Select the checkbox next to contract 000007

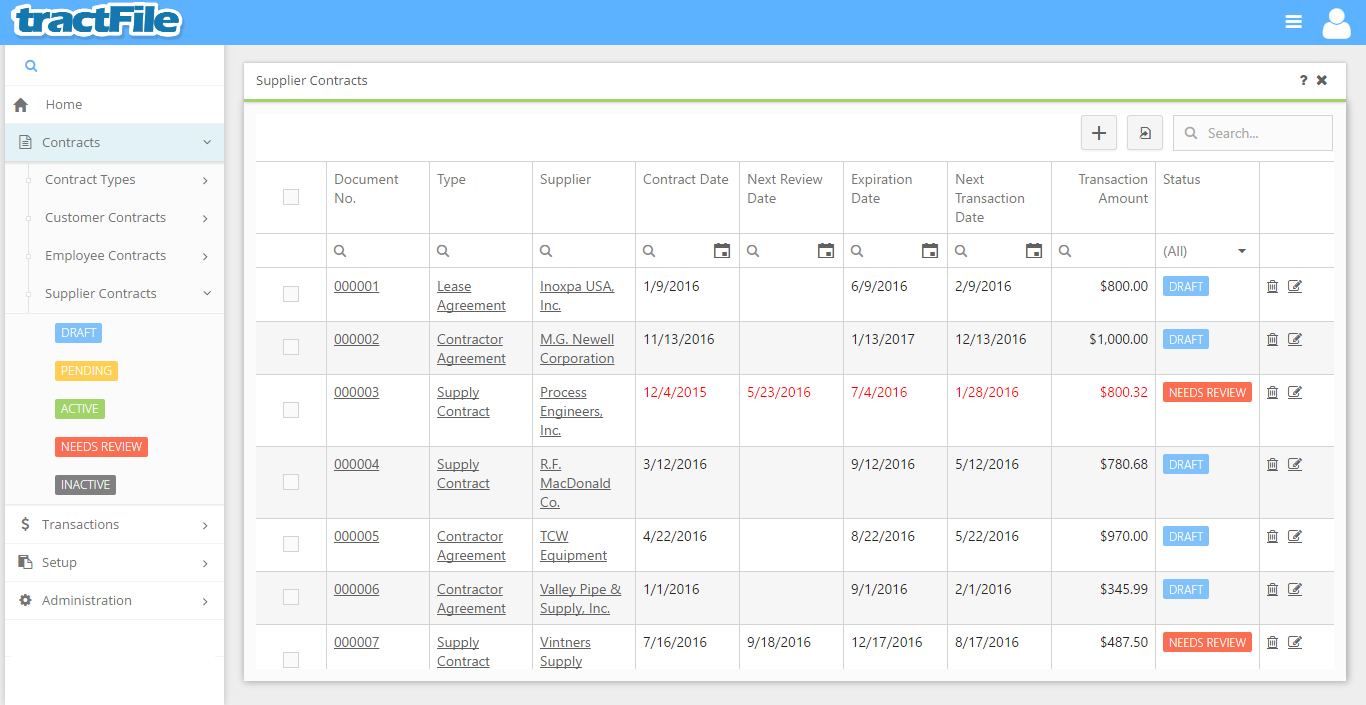pos(291,660)
